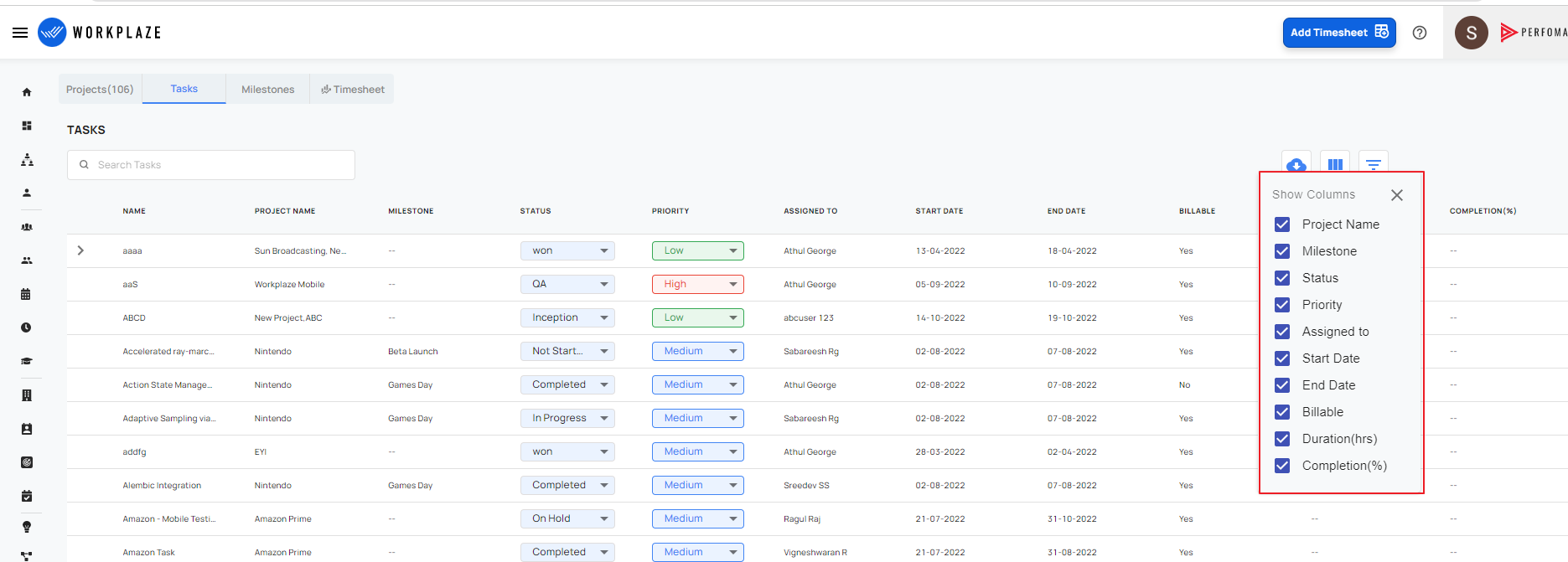The image size is (1568, 562).
Task: Open the In Progress status dropdown
Action: click(567, 418)
